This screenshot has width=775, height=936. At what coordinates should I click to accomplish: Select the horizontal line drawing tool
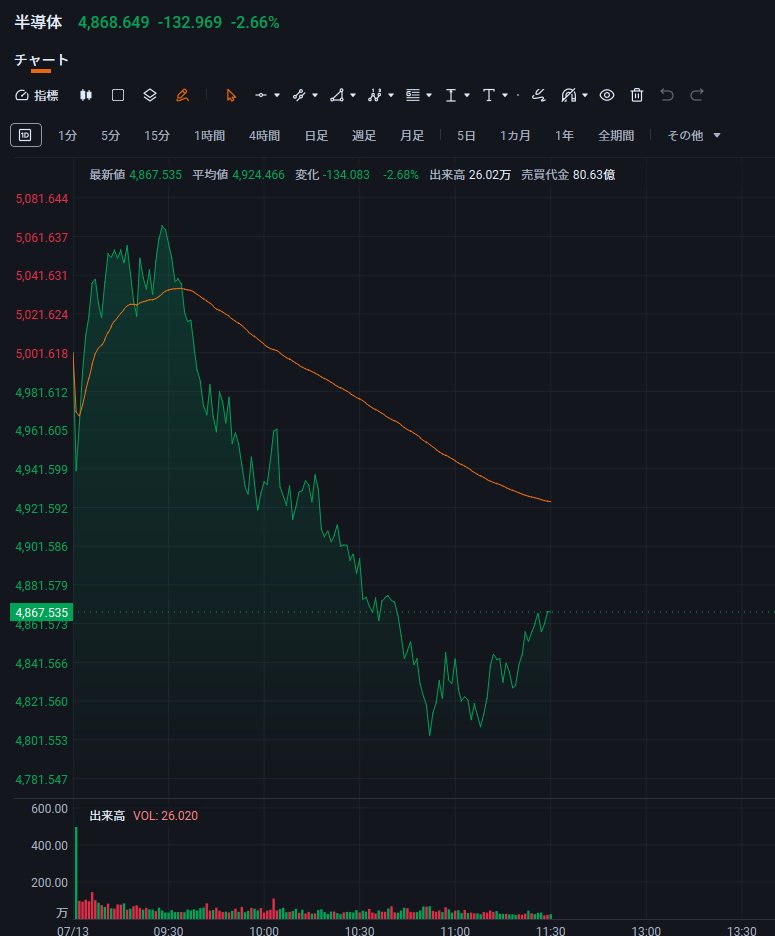[261, 96]
